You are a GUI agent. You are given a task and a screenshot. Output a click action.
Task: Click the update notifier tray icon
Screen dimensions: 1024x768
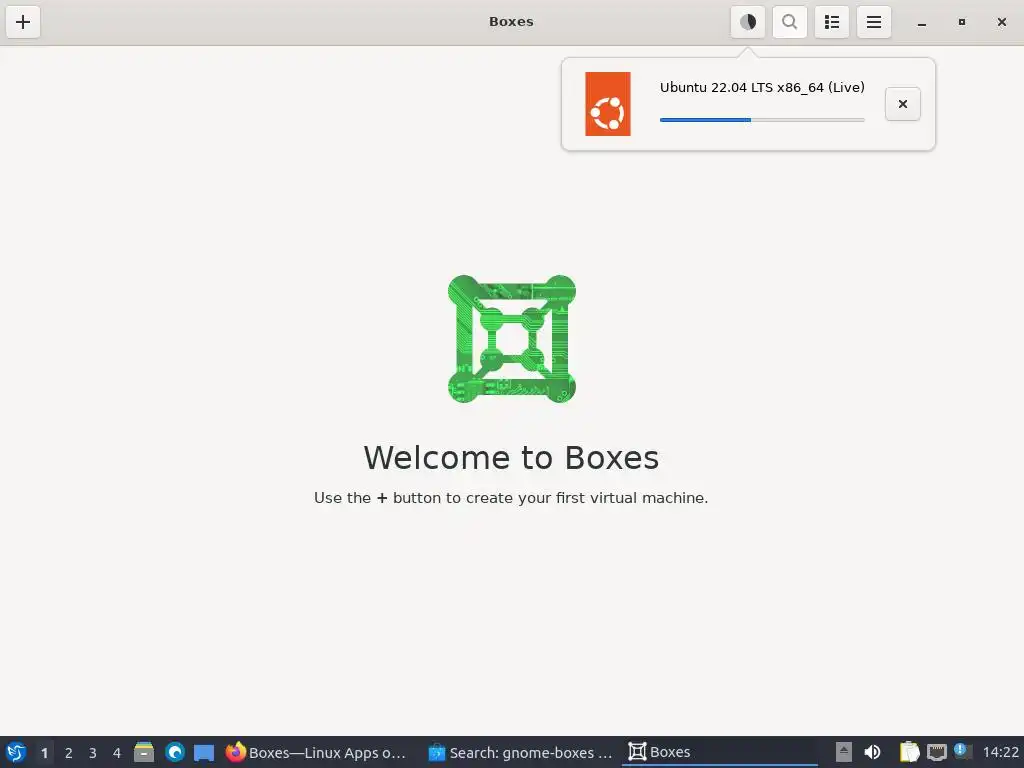click(x=963, y=751)
